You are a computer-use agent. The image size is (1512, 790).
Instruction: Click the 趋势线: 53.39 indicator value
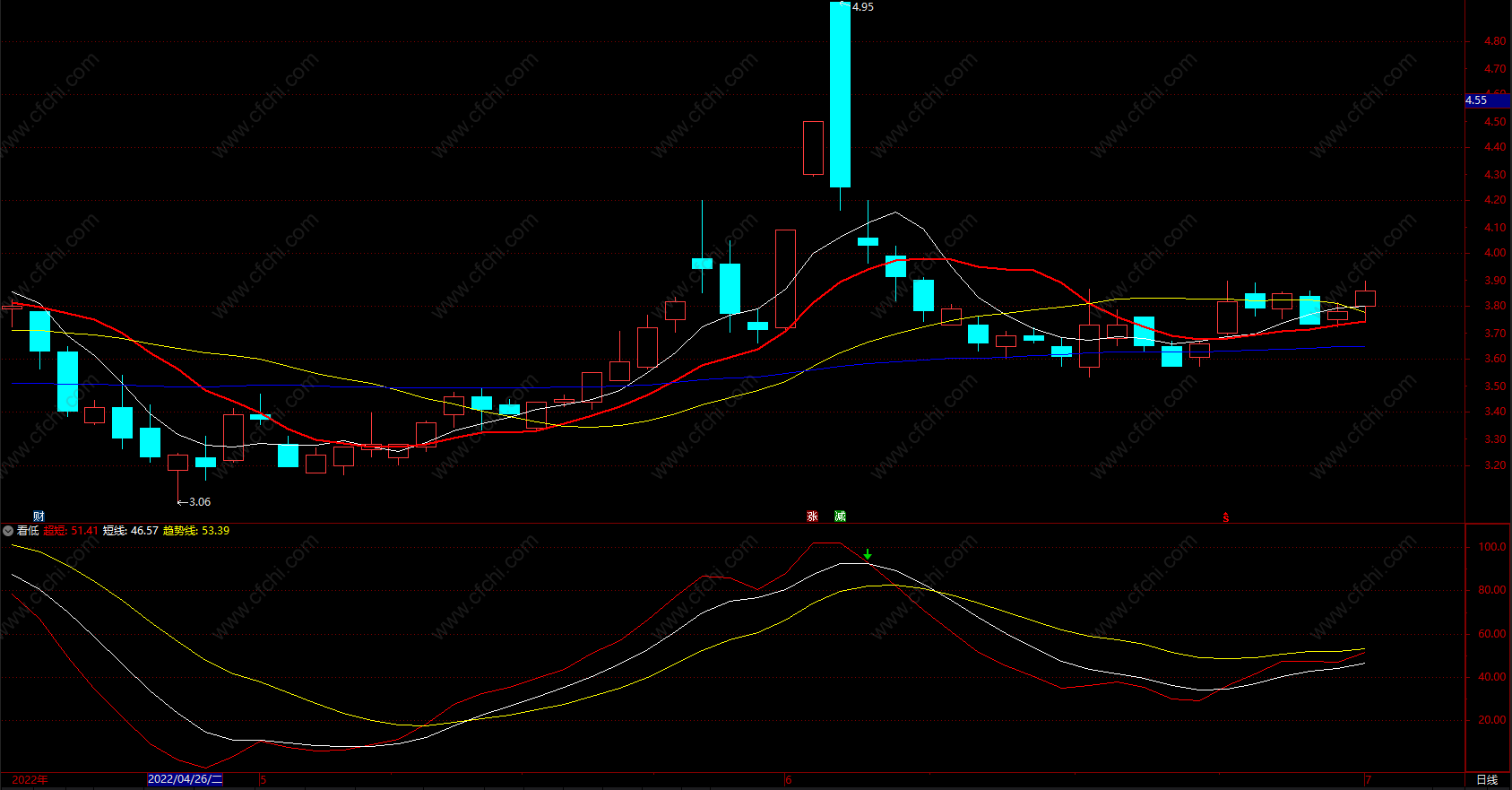[x=196, y=531]
